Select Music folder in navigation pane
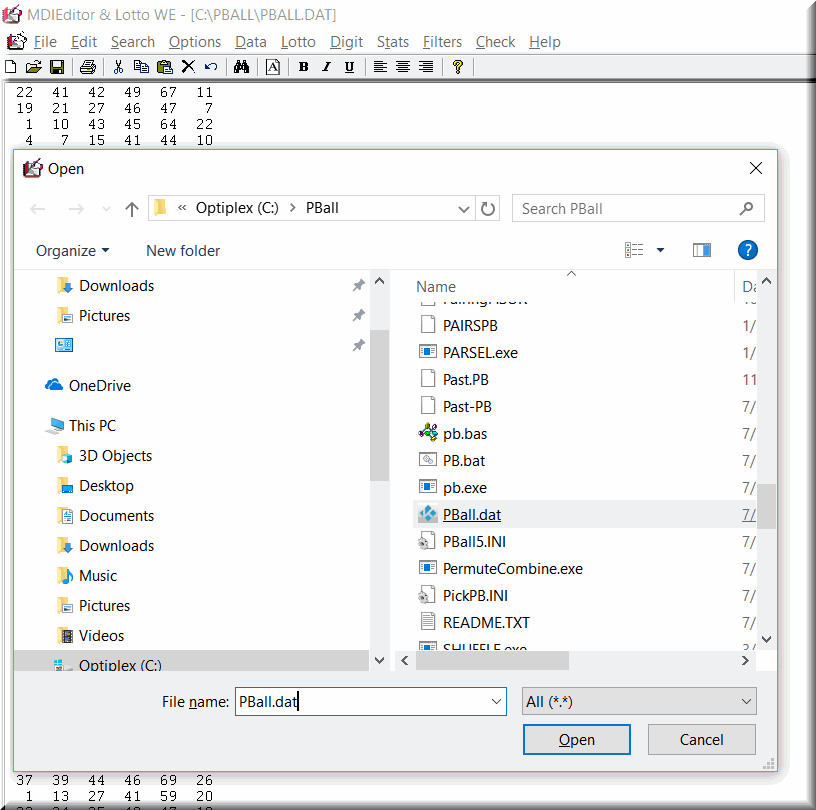This screenshot has height=810, width=816. (98, 576)
